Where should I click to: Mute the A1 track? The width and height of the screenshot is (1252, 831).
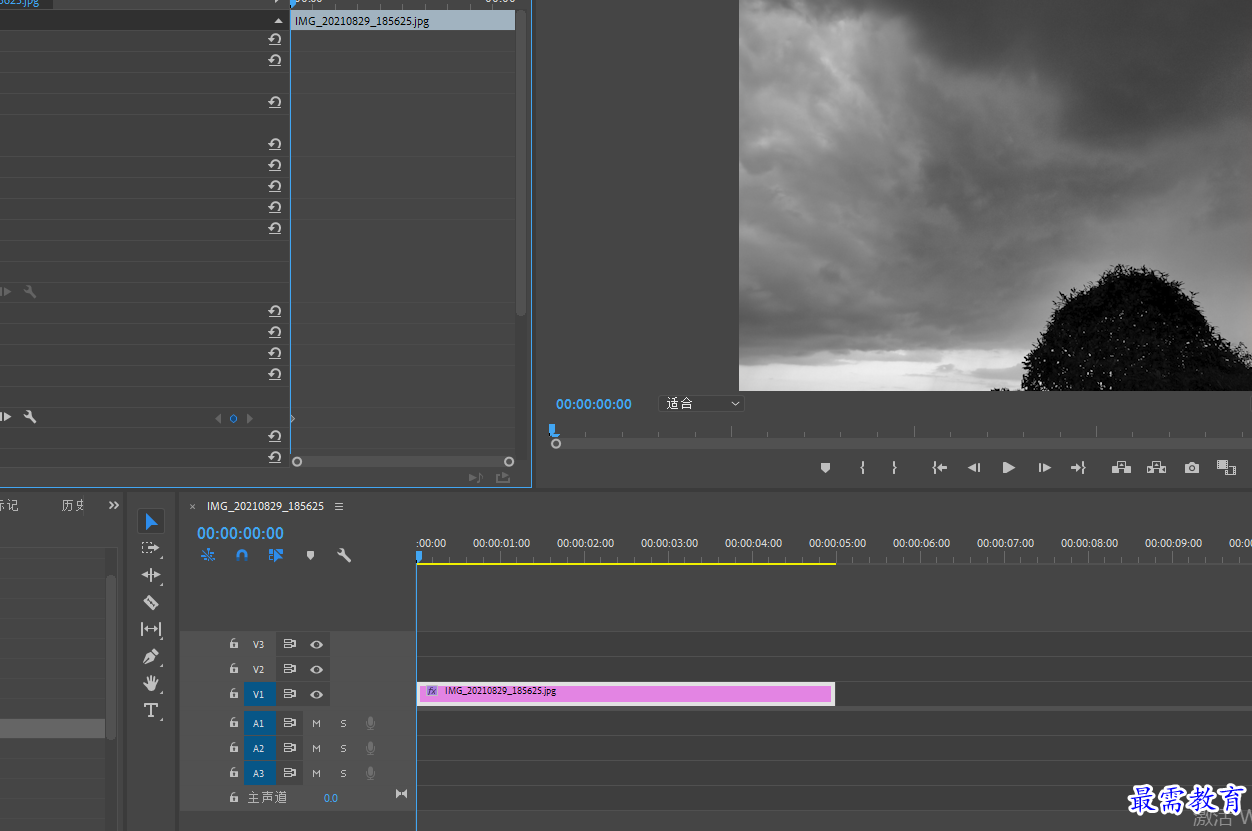coord(316,722)
